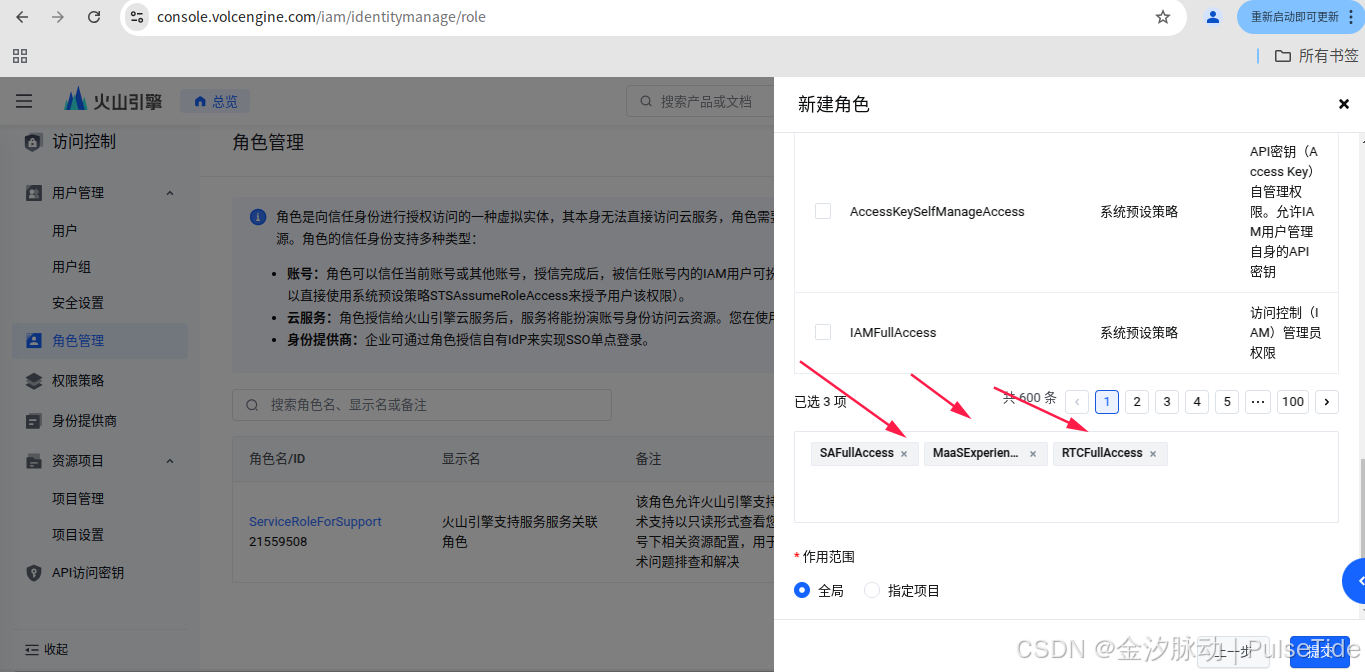The image size is (1365, 672).
Task: Open 安全设置 in the sidebar
Action: [78, 303]
